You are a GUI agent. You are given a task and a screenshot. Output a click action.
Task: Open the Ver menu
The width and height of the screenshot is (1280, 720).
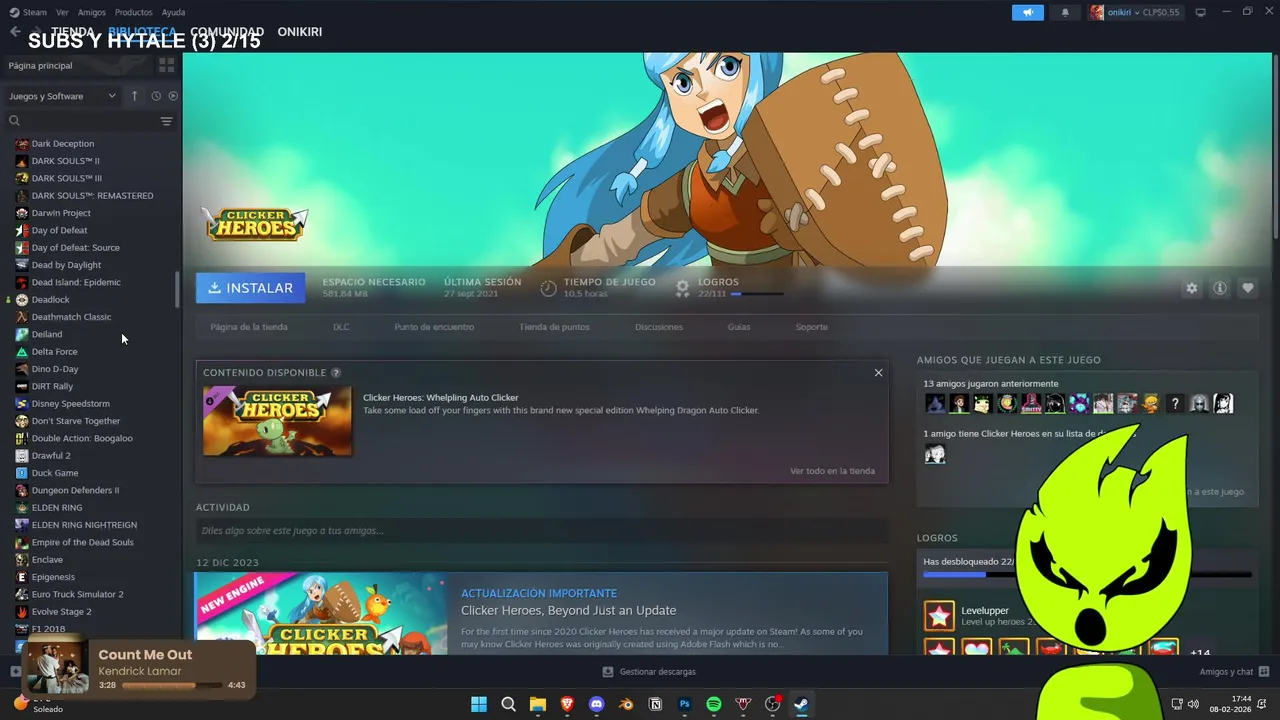[x=62, y=12]
